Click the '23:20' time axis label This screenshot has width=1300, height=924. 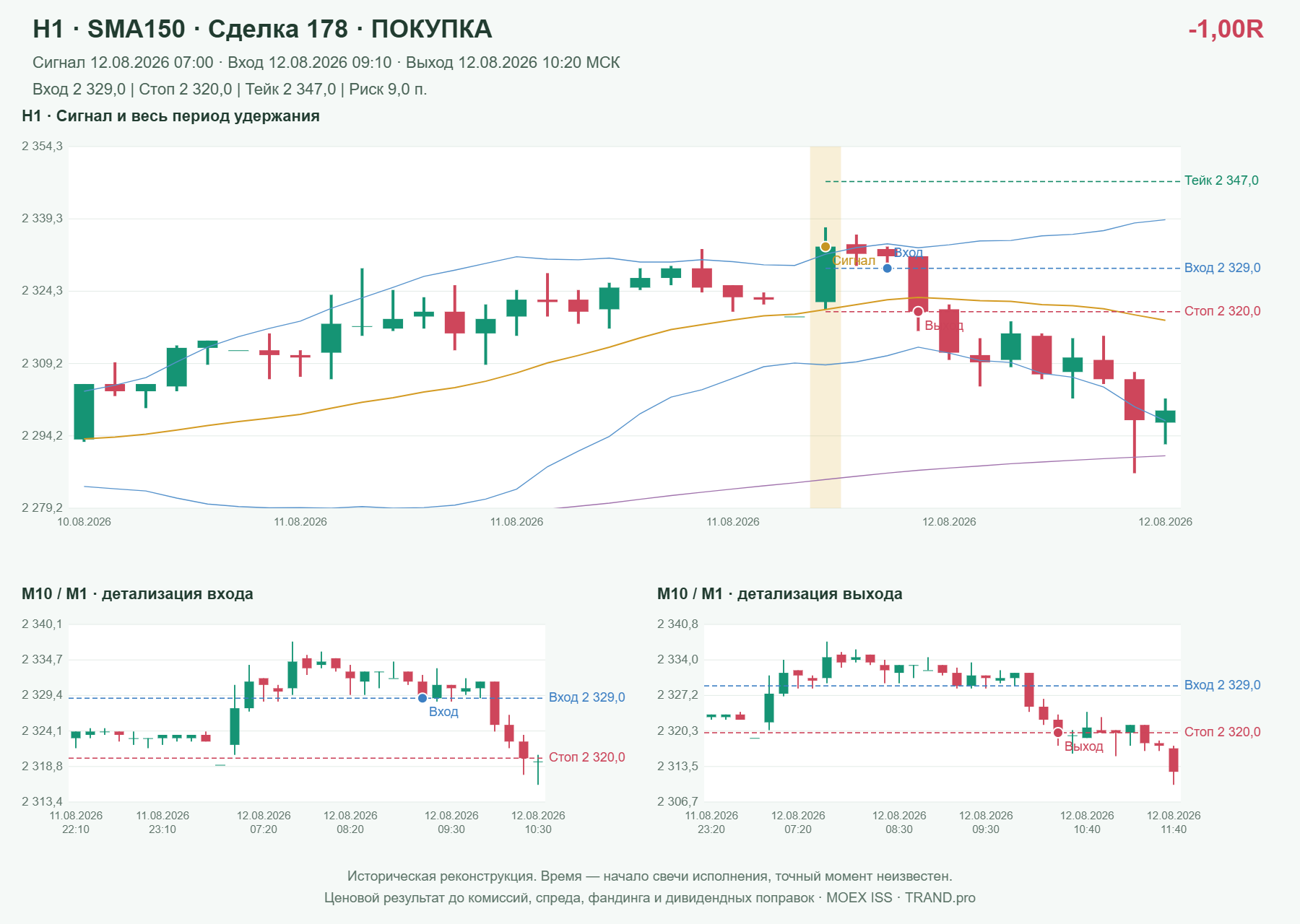711,829
